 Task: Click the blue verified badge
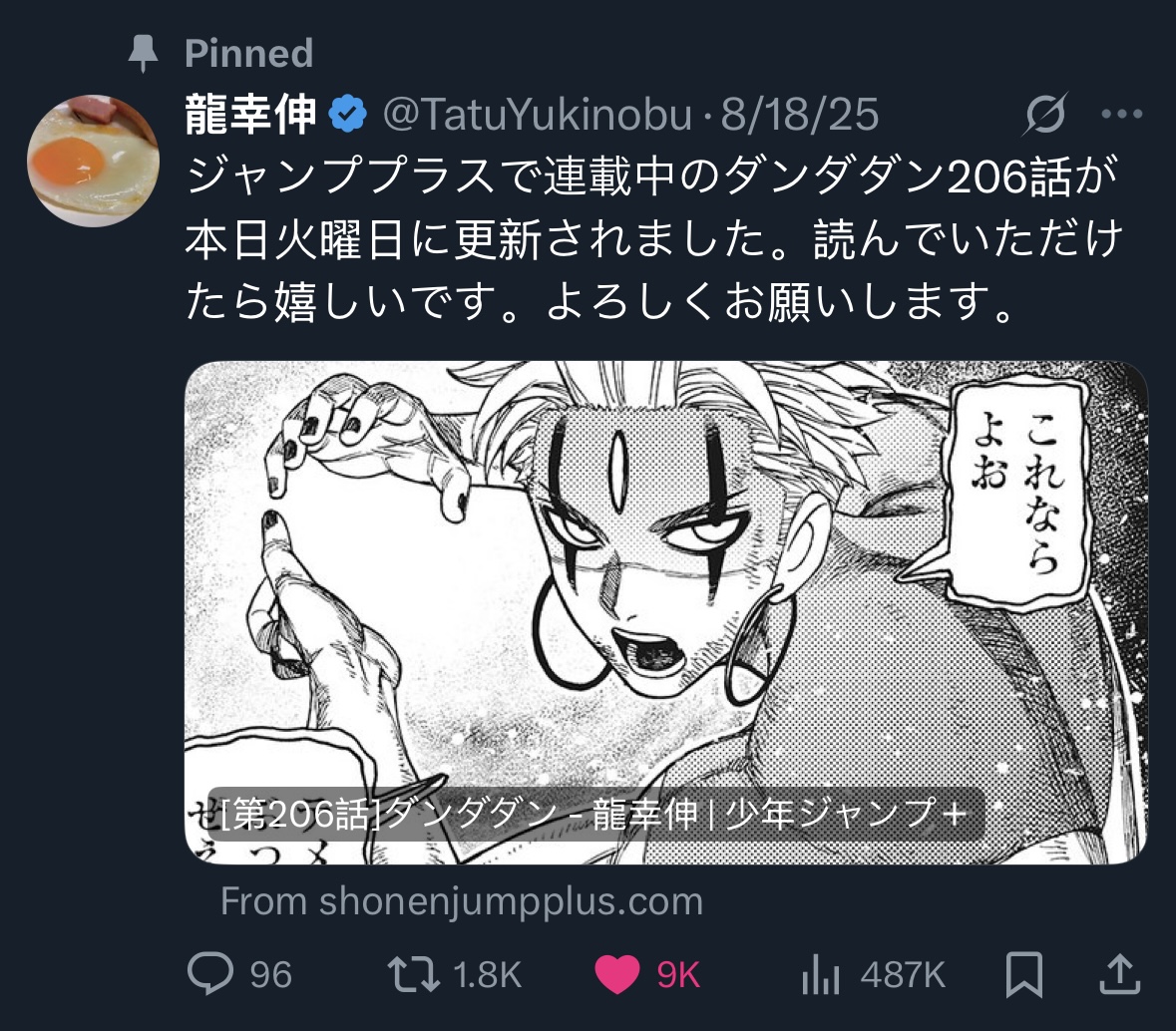347,114
